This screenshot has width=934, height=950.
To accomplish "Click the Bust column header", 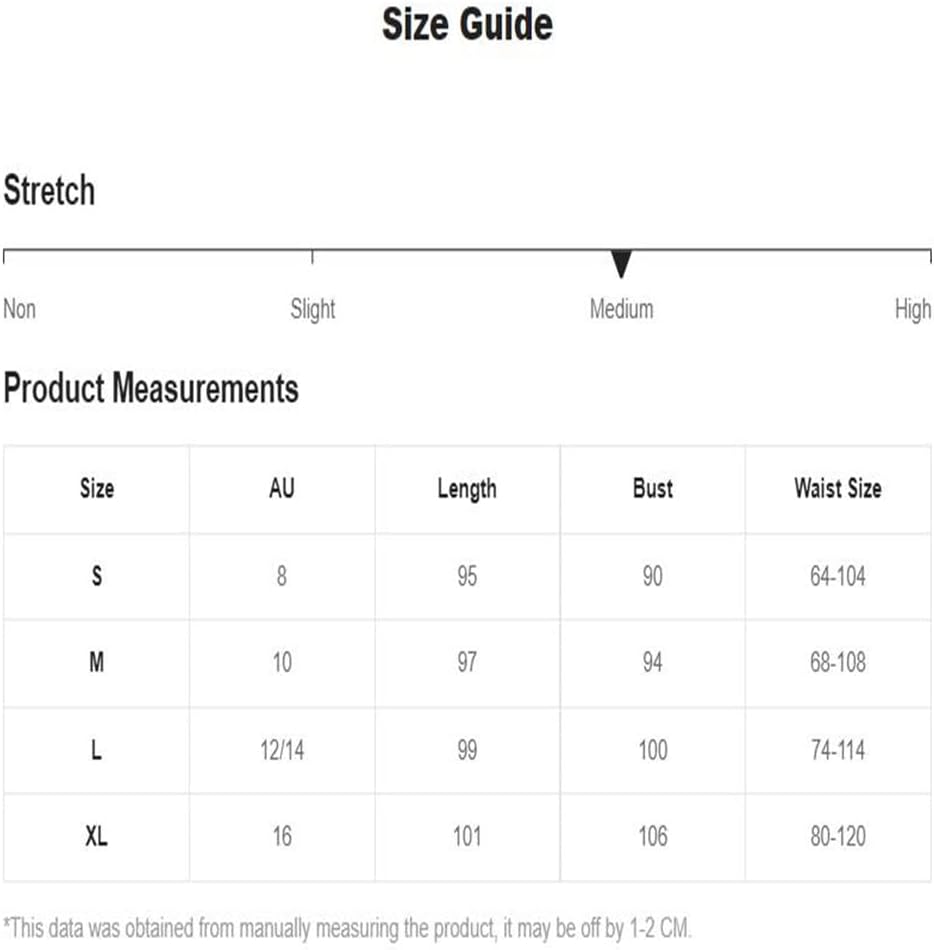I will pyautogui.click(x=652, y=488).
